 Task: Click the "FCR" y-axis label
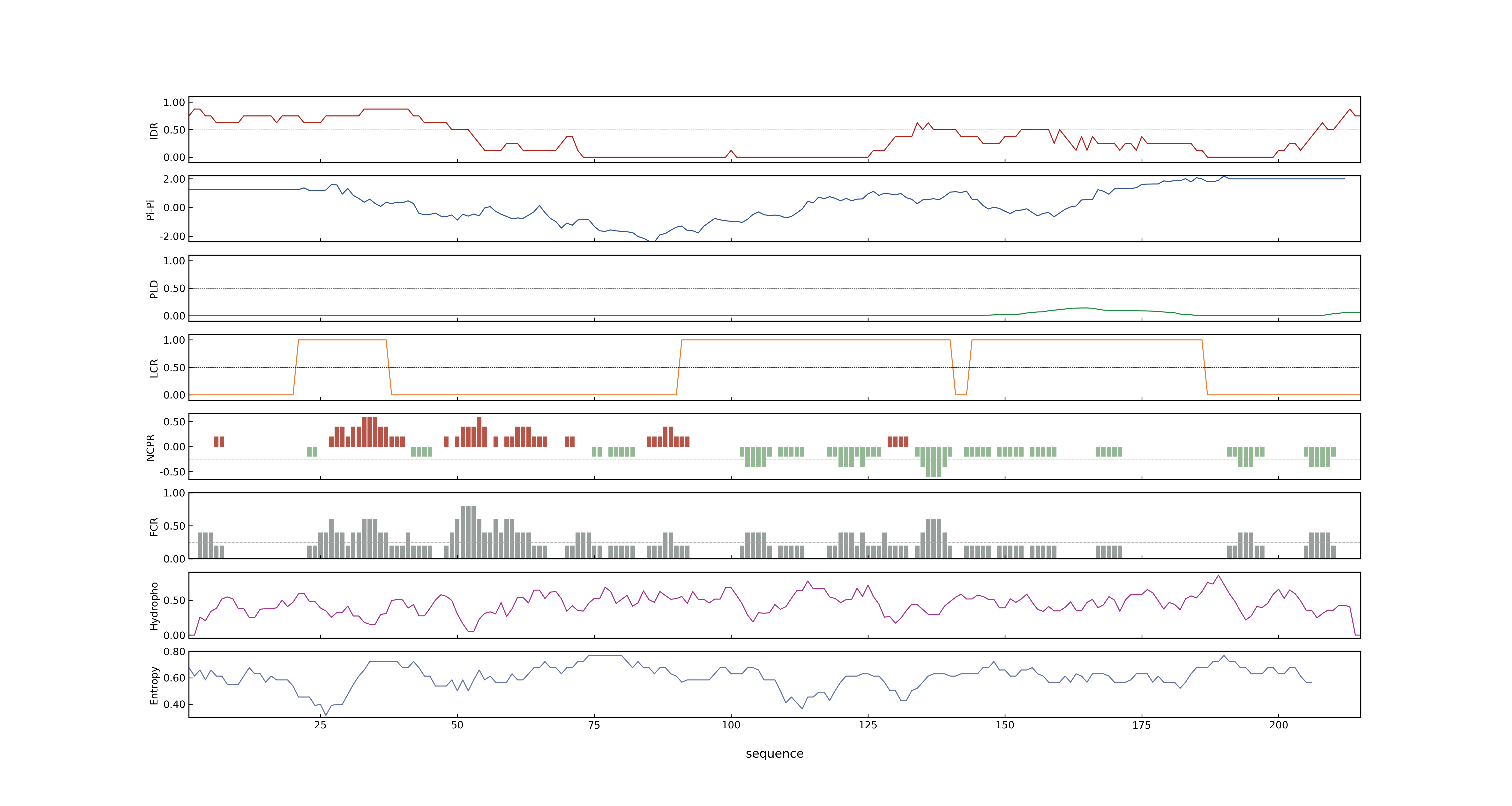click(154, 526)
